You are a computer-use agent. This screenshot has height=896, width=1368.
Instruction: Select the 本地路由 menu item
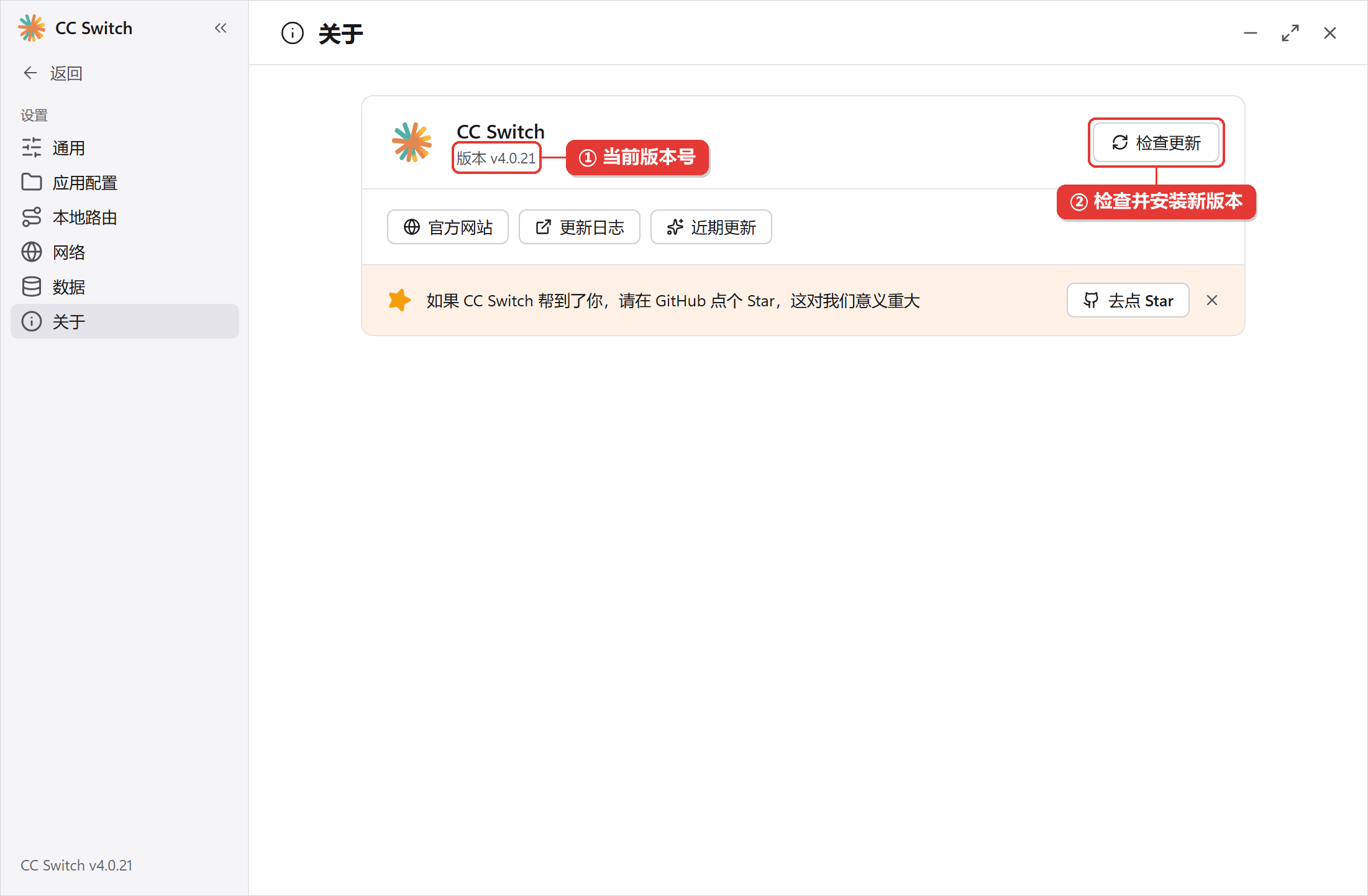125,217
